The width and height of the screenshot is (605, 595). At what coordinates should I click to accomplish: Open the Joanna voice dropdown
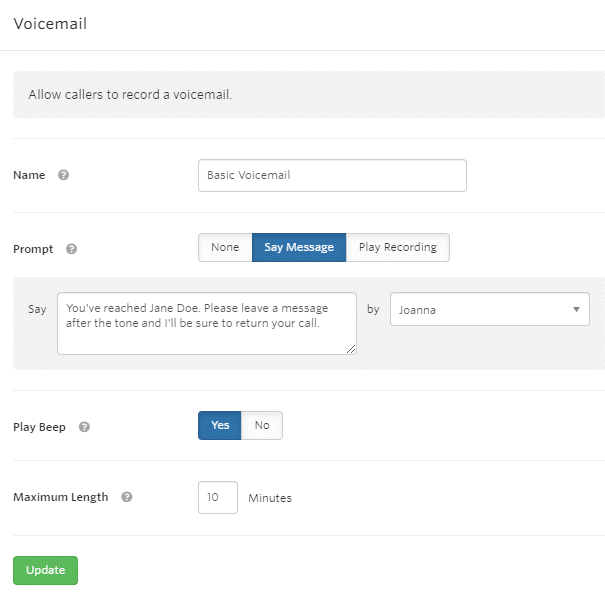coord(490,309)
